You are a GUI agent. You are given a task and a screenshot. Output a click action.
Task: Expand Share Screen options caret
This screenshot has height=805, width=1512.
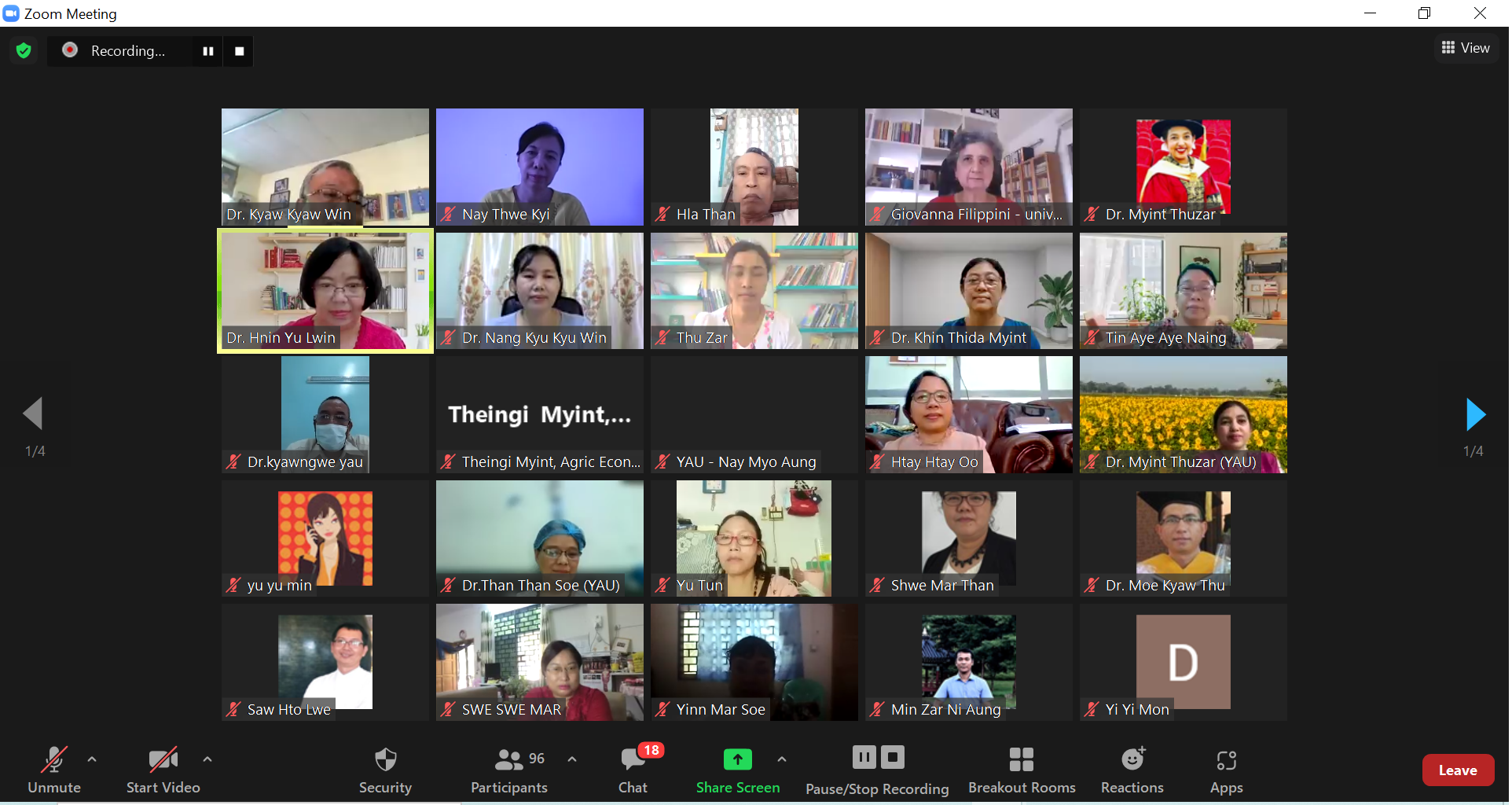(x=781, y=759)
